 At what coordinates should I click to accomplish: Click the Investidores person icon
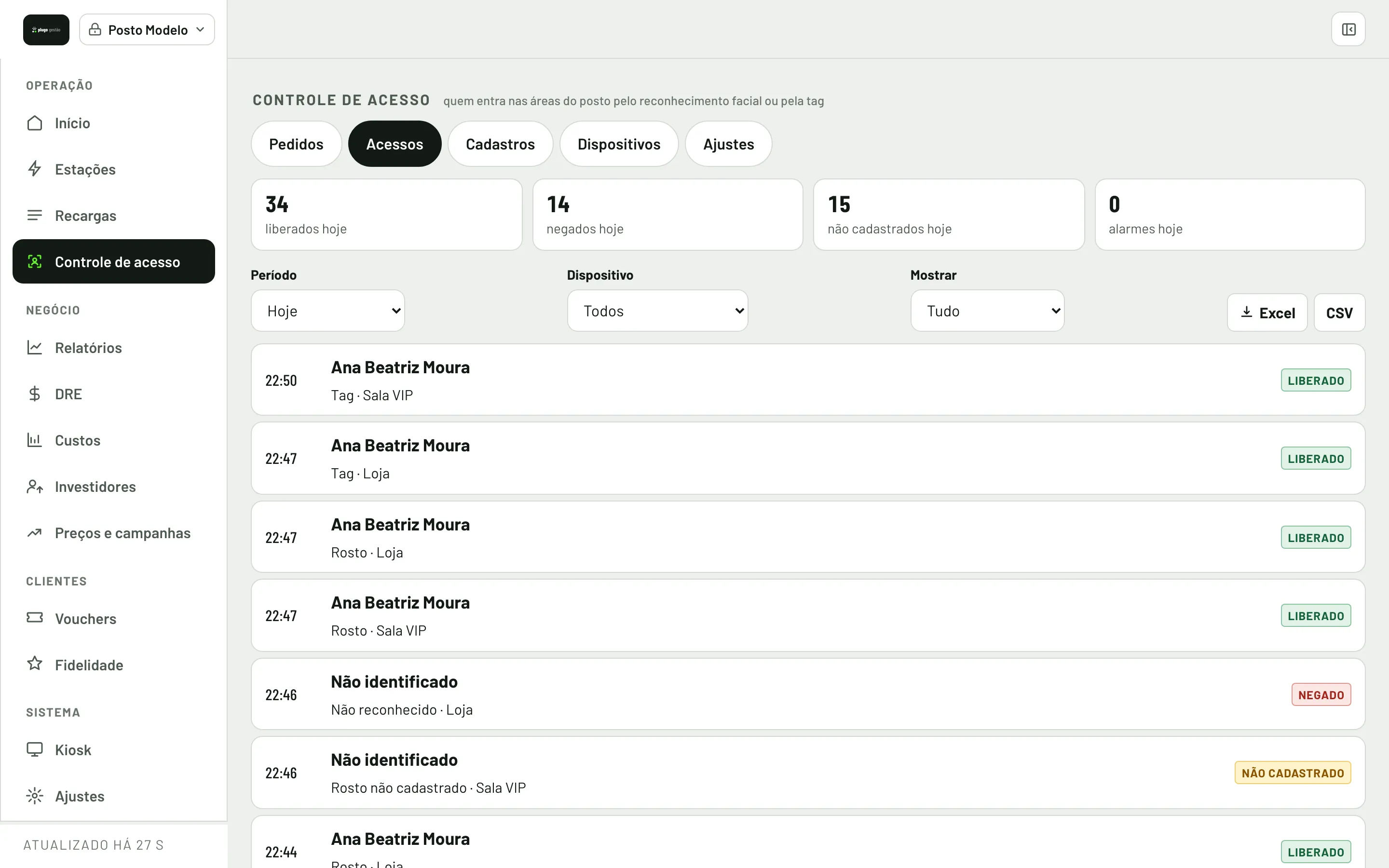pyautogui.click(x=34, y=486)
